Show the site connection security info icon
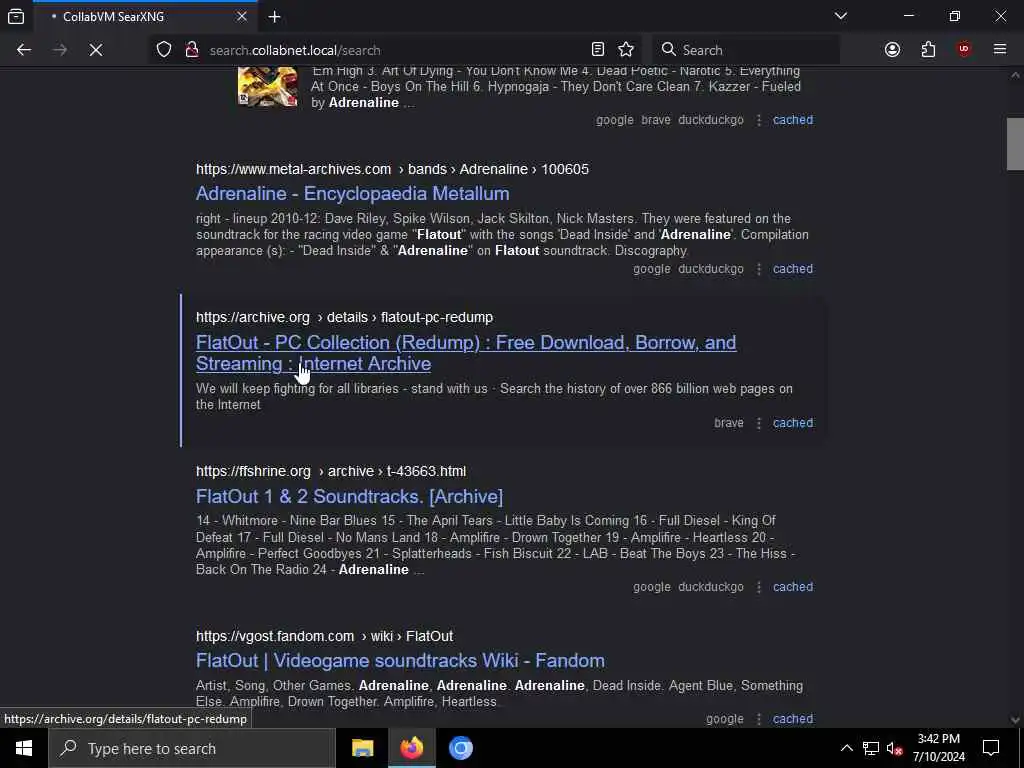1024x768 pixels. (192, 50)
